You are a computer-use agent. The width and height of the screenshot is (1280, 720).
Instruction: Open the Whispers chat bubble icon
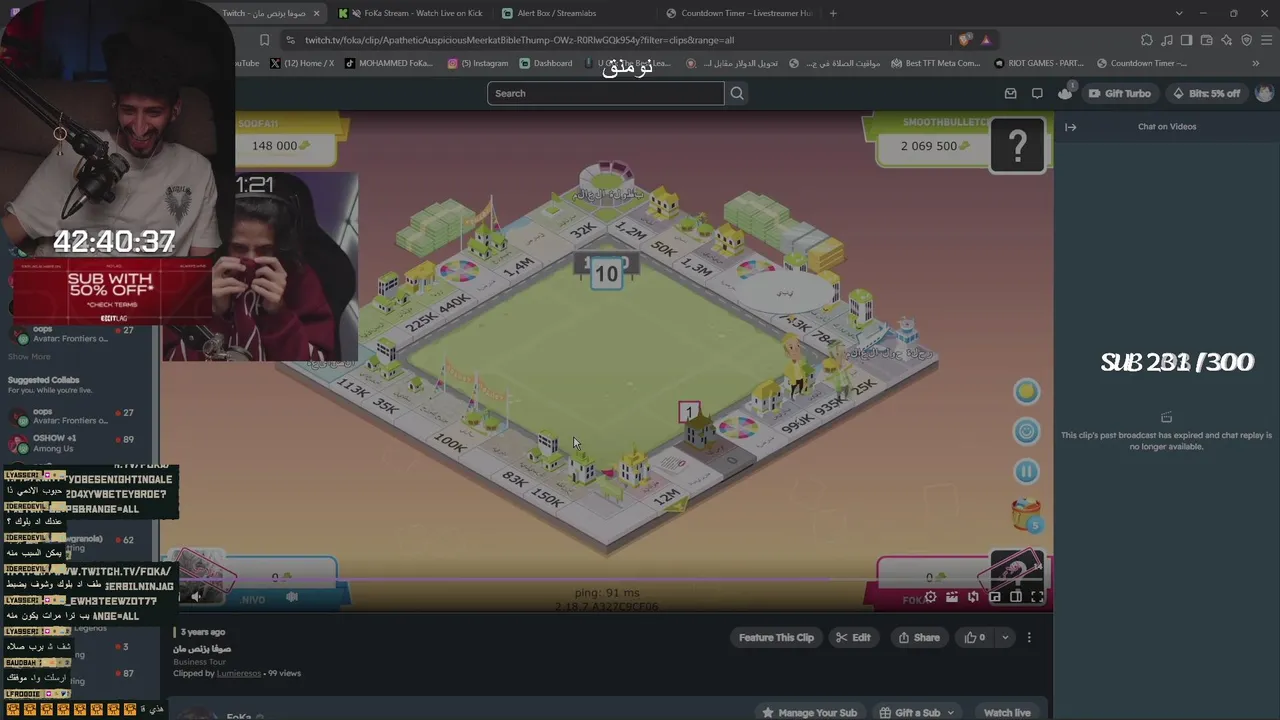(x=1037, y=93)
